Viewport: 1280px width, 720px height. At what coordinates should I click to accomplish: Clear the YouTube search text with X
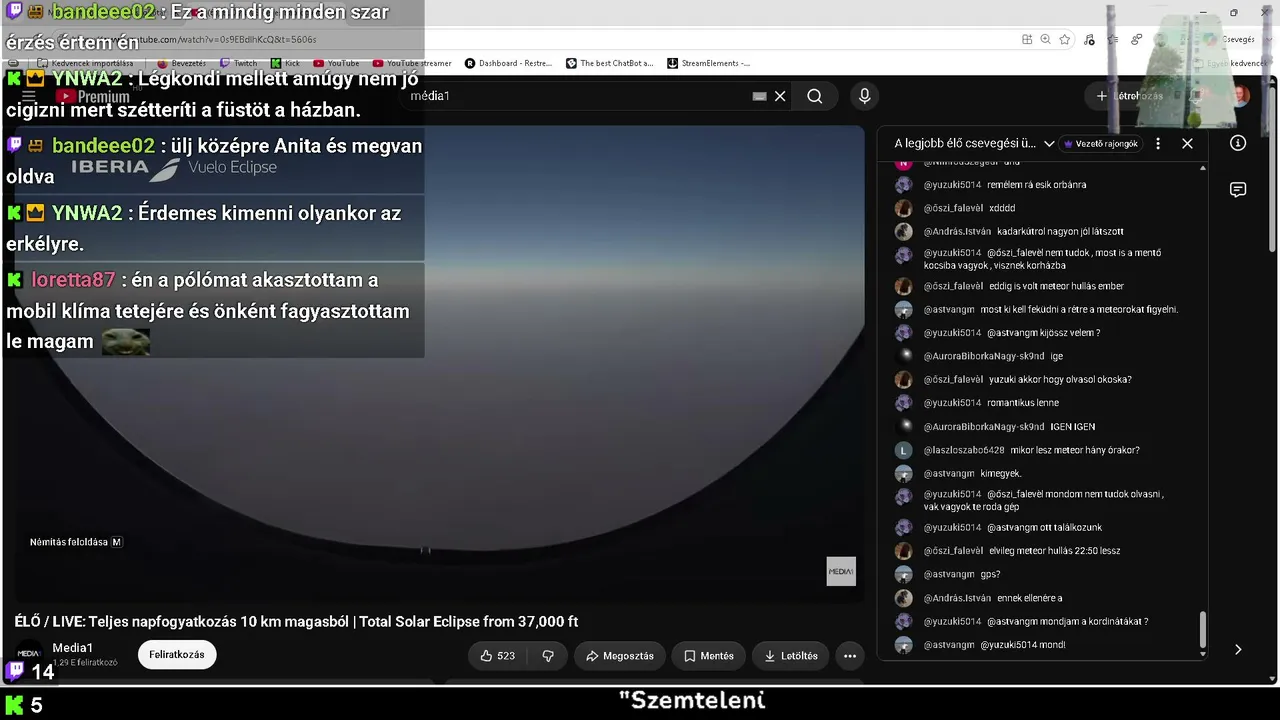point(780,96)
